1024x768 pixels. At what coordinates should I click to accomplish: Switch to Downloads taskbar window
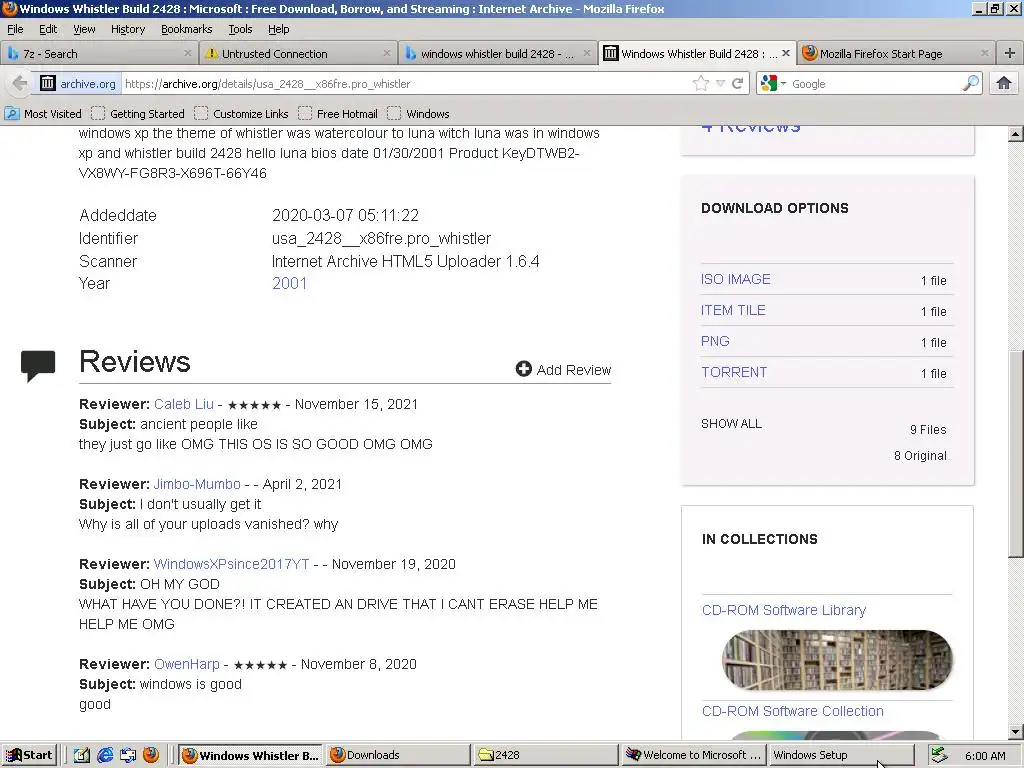pyautogui.click(x=398, y=755)
